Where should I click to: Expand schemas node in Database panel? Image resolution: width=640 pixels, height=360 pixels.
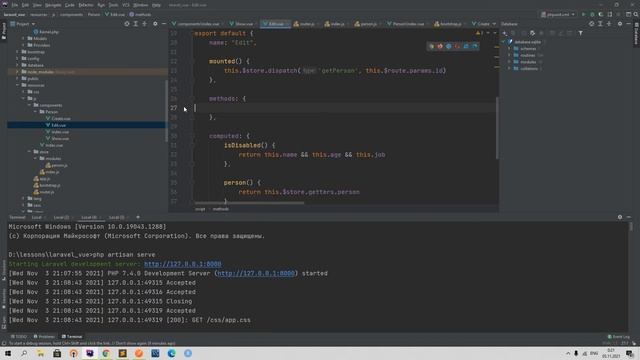[x=509, y=49]
